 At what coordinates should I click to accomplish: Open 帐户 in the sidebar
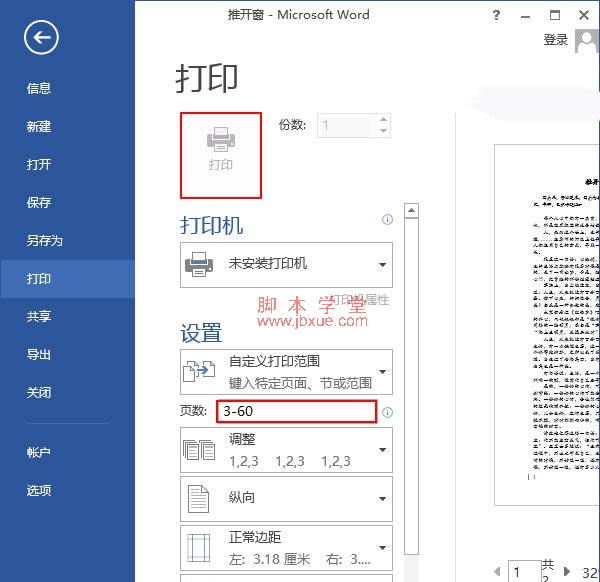point(39,453)
